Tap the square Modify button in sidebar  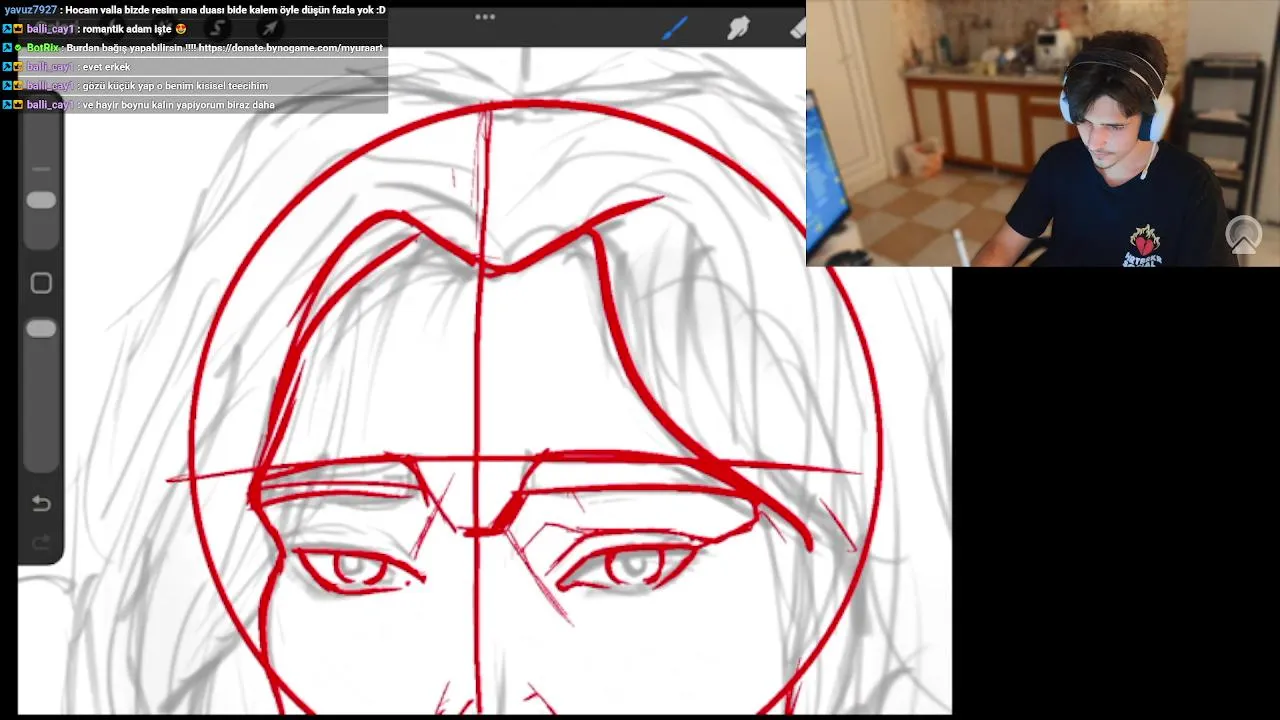point(41,284)
